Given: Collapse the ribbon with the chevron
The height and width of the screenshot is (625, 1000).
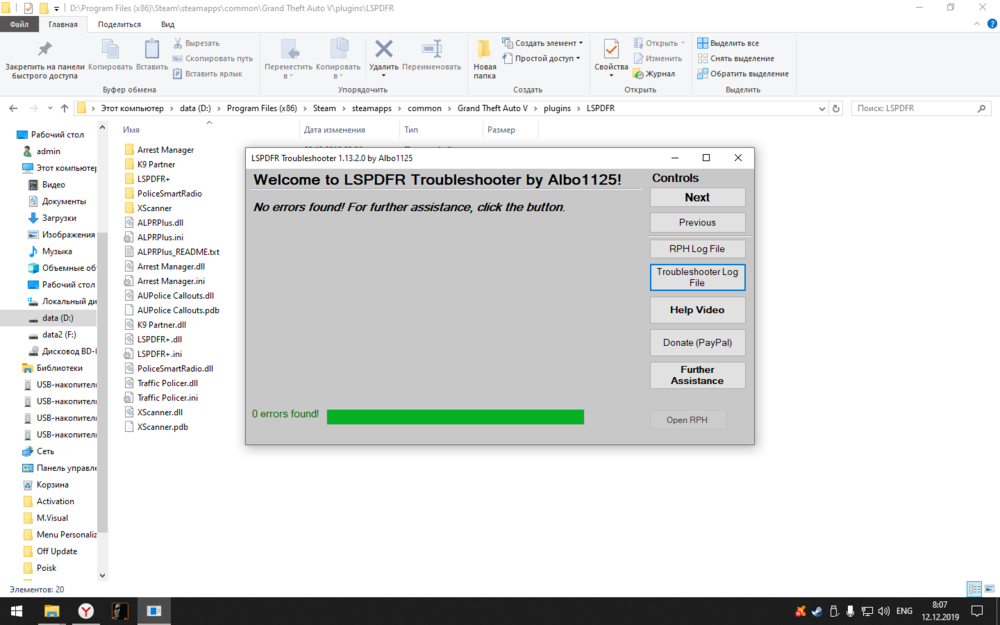Looking at the screenshot, I should point(976,24).
